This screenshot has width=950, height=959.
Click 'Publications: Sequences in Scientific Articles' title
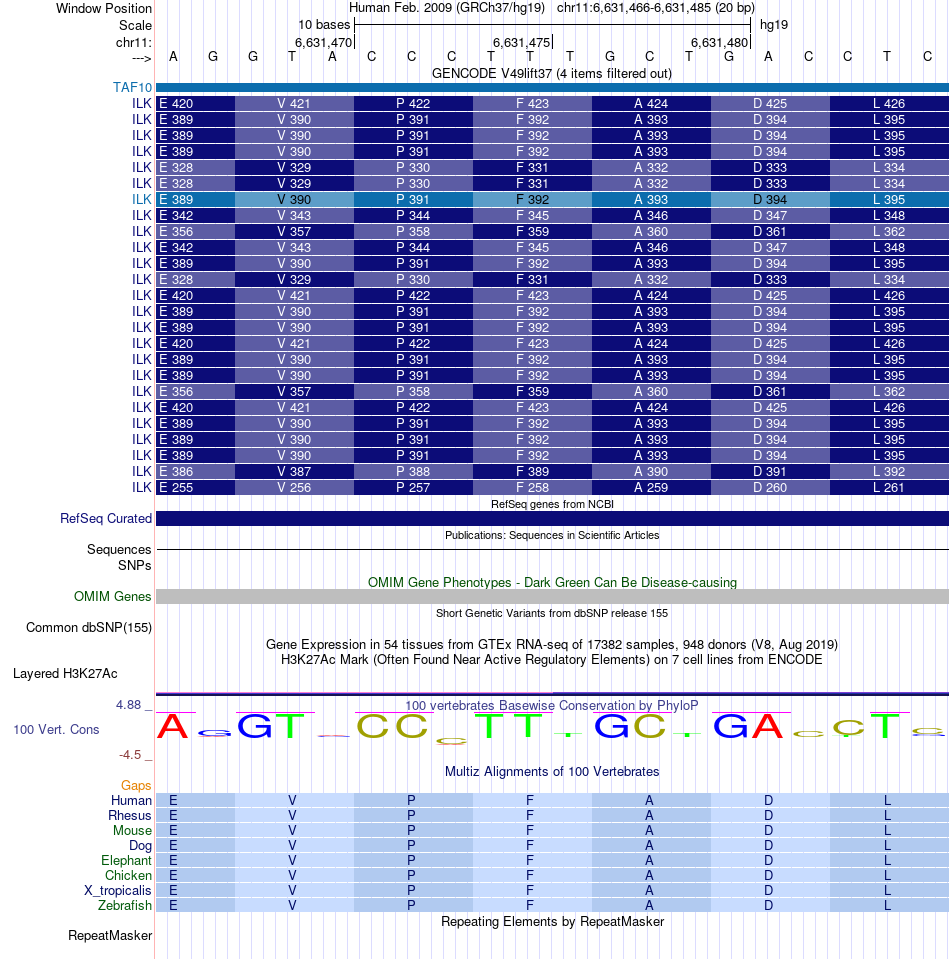[552, 535]
